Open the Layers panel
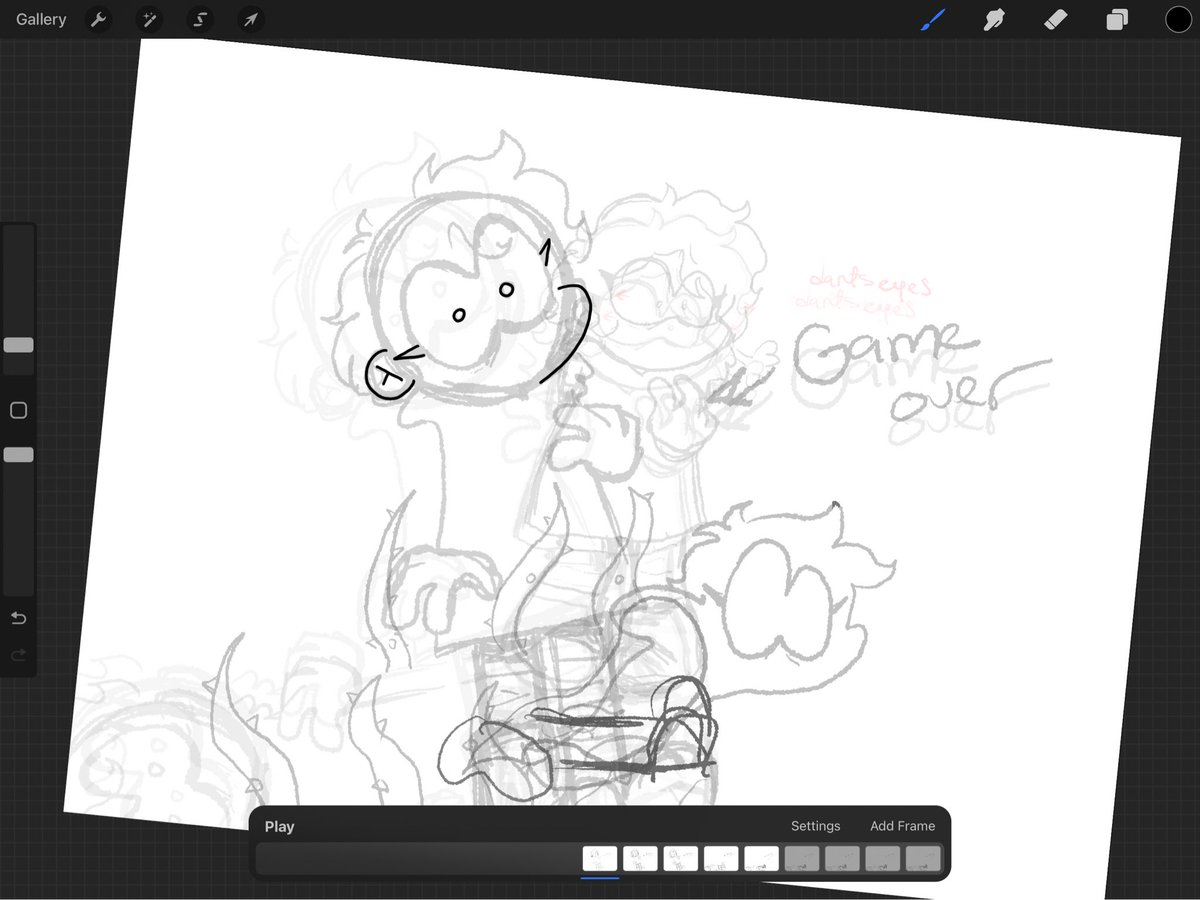Screen dimensions: 1200x900 [x=1117, y=19]
